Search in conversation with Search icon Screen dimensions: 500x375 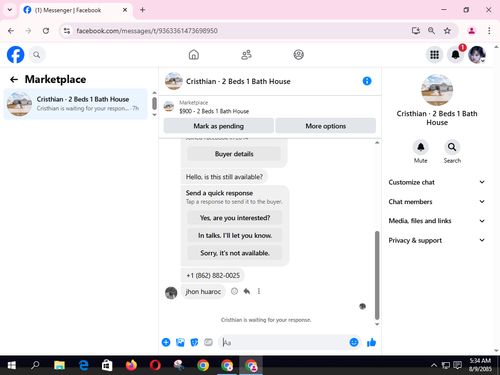click(x=452, y=147)
